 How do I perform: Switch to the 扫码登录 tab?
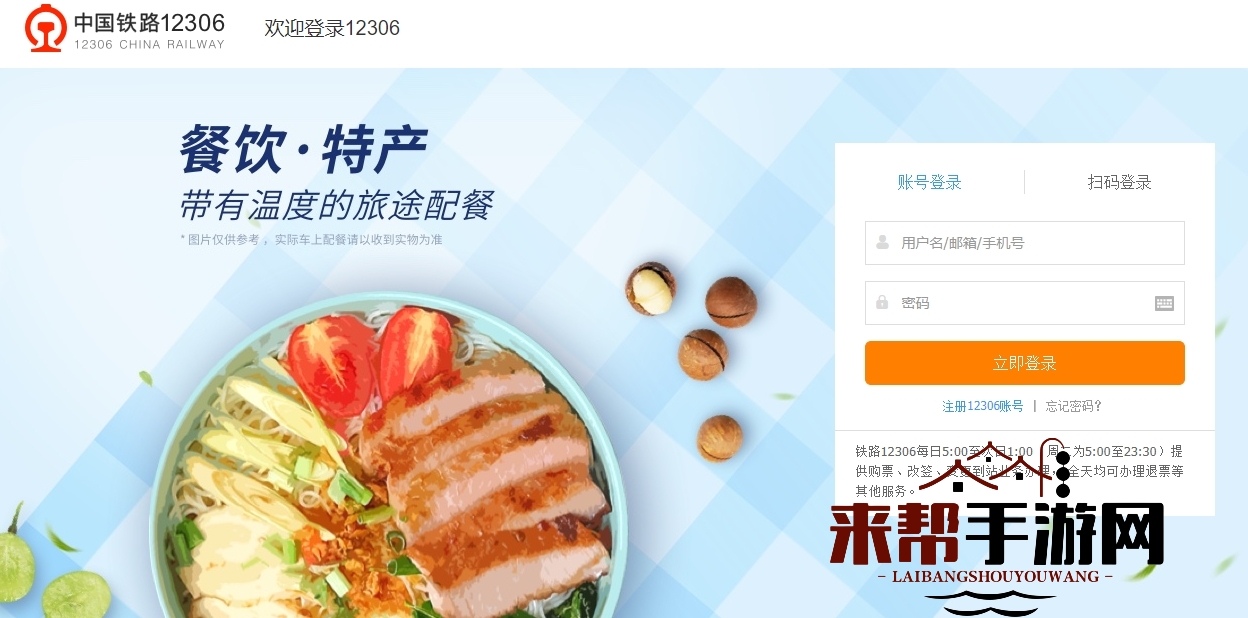pyautogui.click(x=1120, y=182)
